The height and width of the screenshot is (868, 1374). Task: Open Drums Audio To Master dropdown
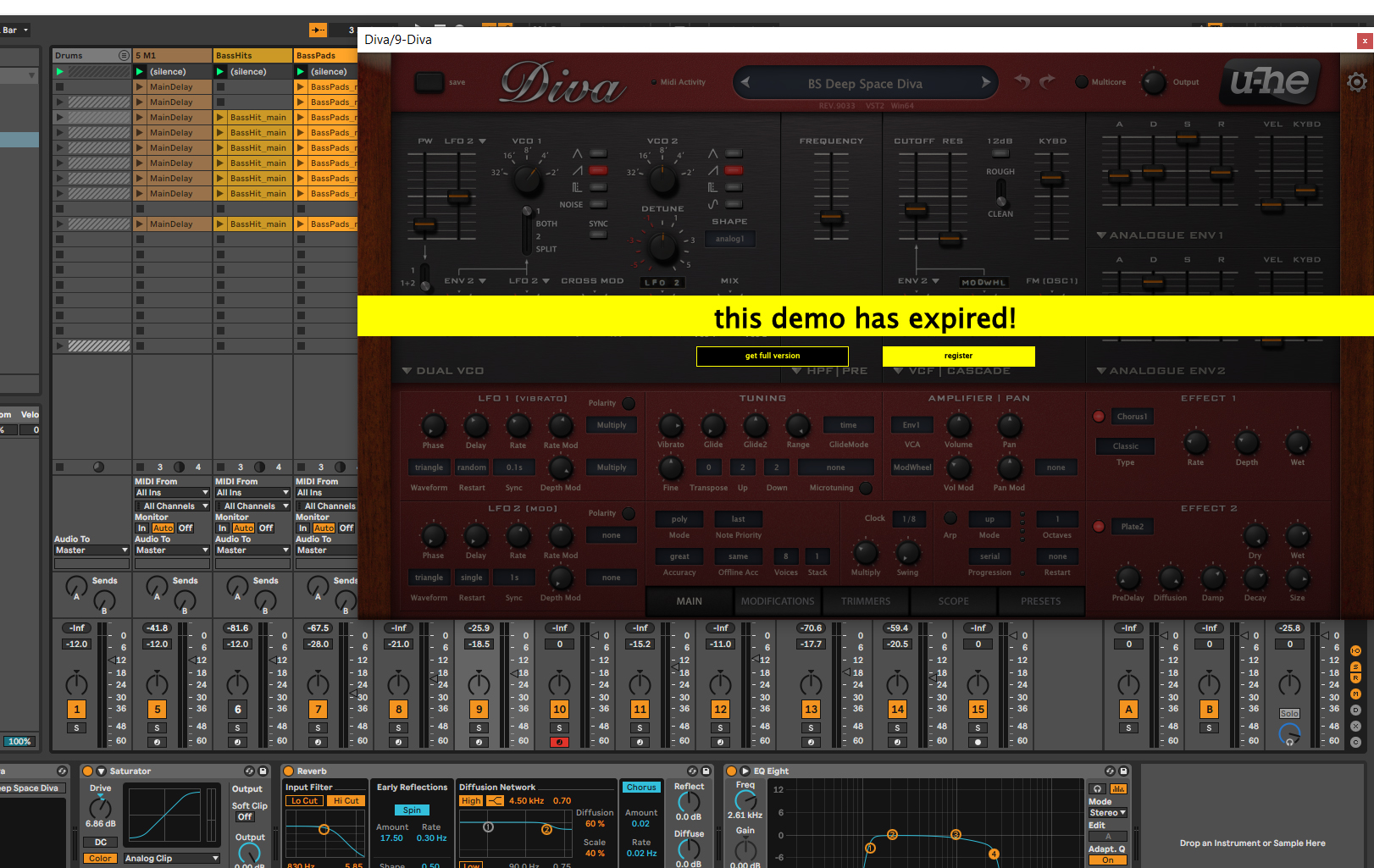click(x=91, y=550)
